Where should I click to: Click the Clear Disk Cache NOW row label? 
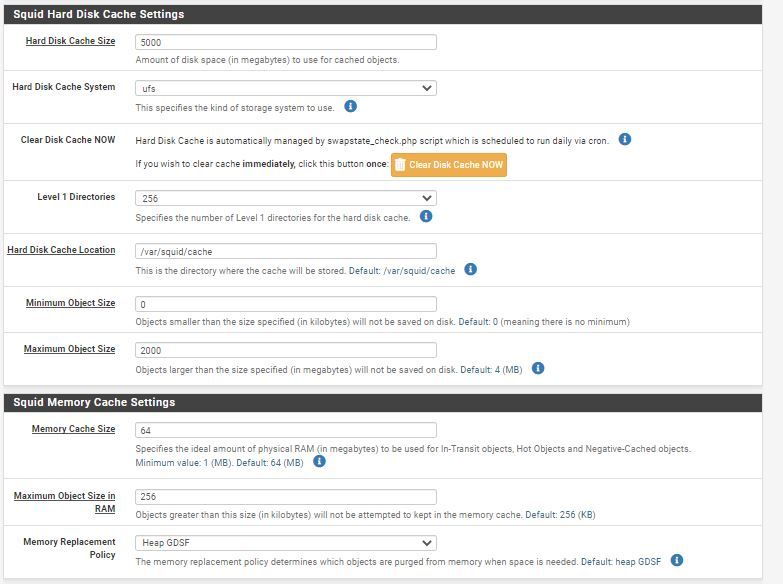pos(68,140)
